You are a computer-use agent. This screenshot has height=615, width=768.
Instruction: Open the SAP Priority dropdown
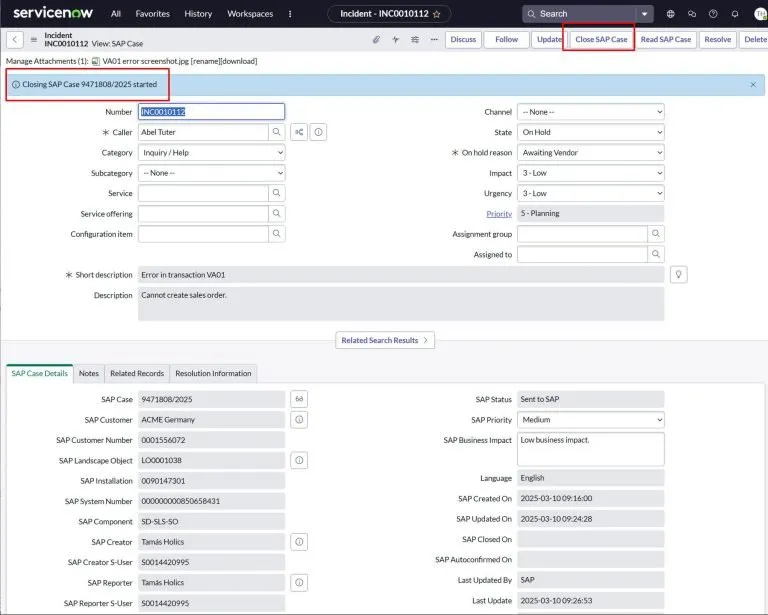tap(591, 420)
